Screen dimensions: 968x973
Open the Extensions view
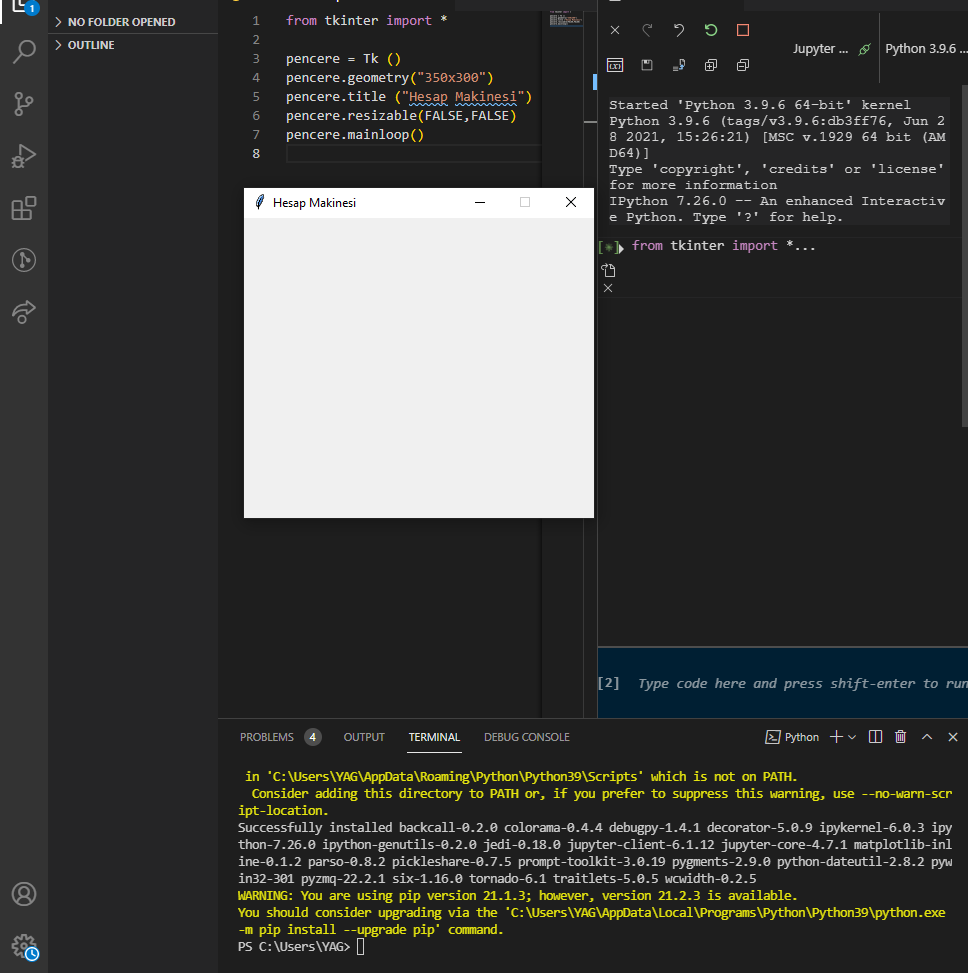point(24,208)
